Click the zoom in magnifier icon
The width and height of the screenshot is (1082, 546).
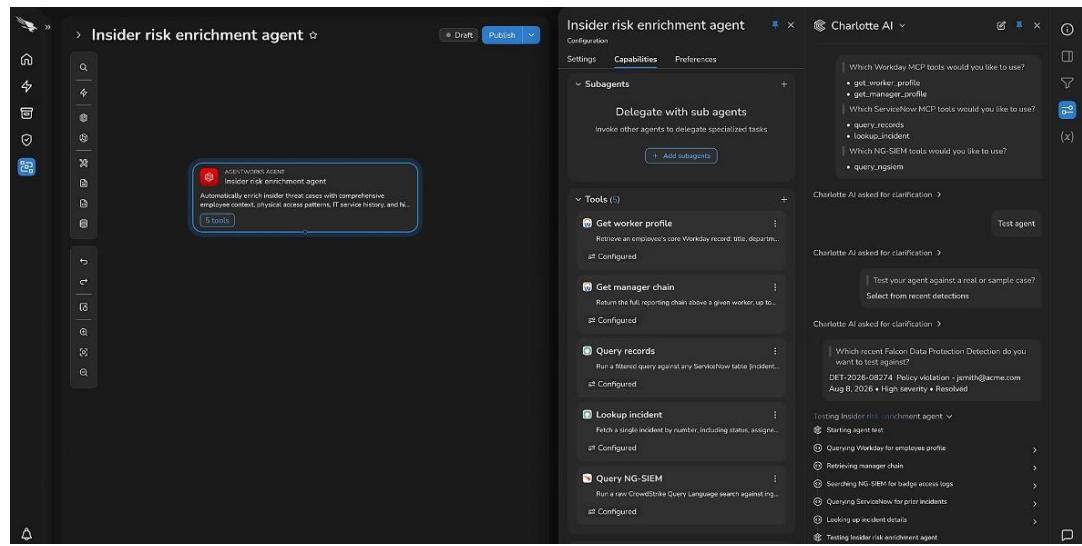[x=83, y=332]
